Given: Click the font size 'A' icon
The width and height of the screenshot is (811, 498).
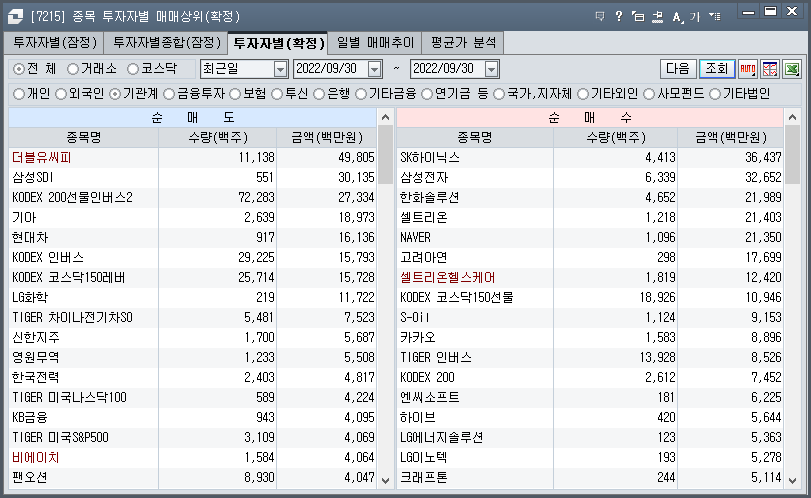Looking at the screenshot, I should (x=677, y=17).
